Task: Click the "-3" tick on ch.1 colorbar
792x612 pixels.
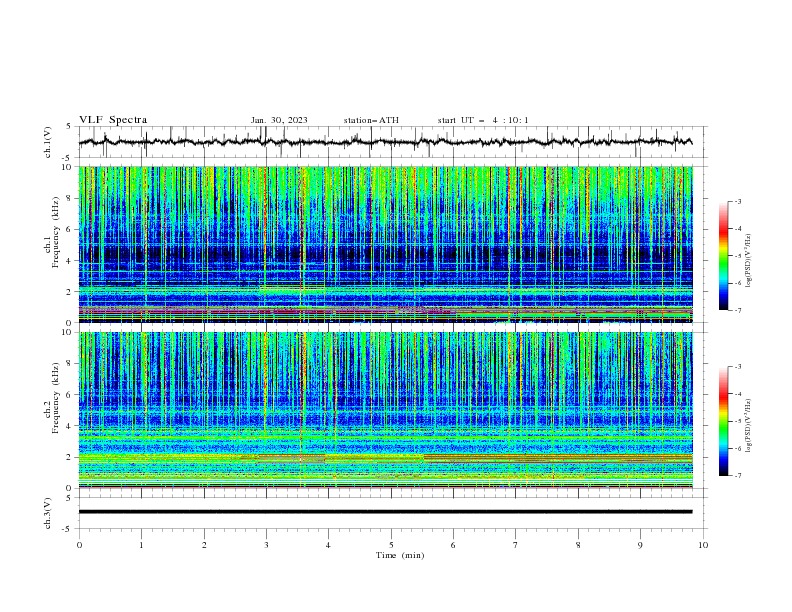Action: 738,201
